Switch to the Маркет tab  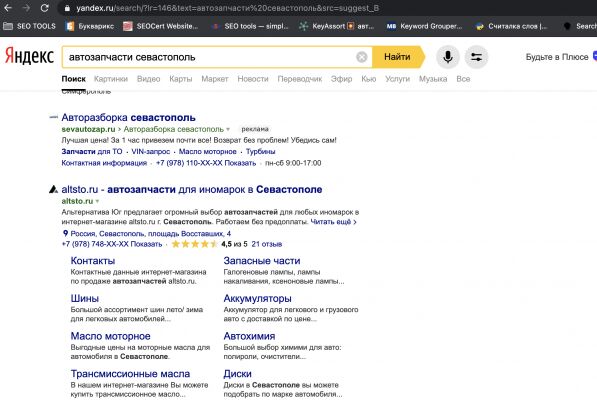215,79
